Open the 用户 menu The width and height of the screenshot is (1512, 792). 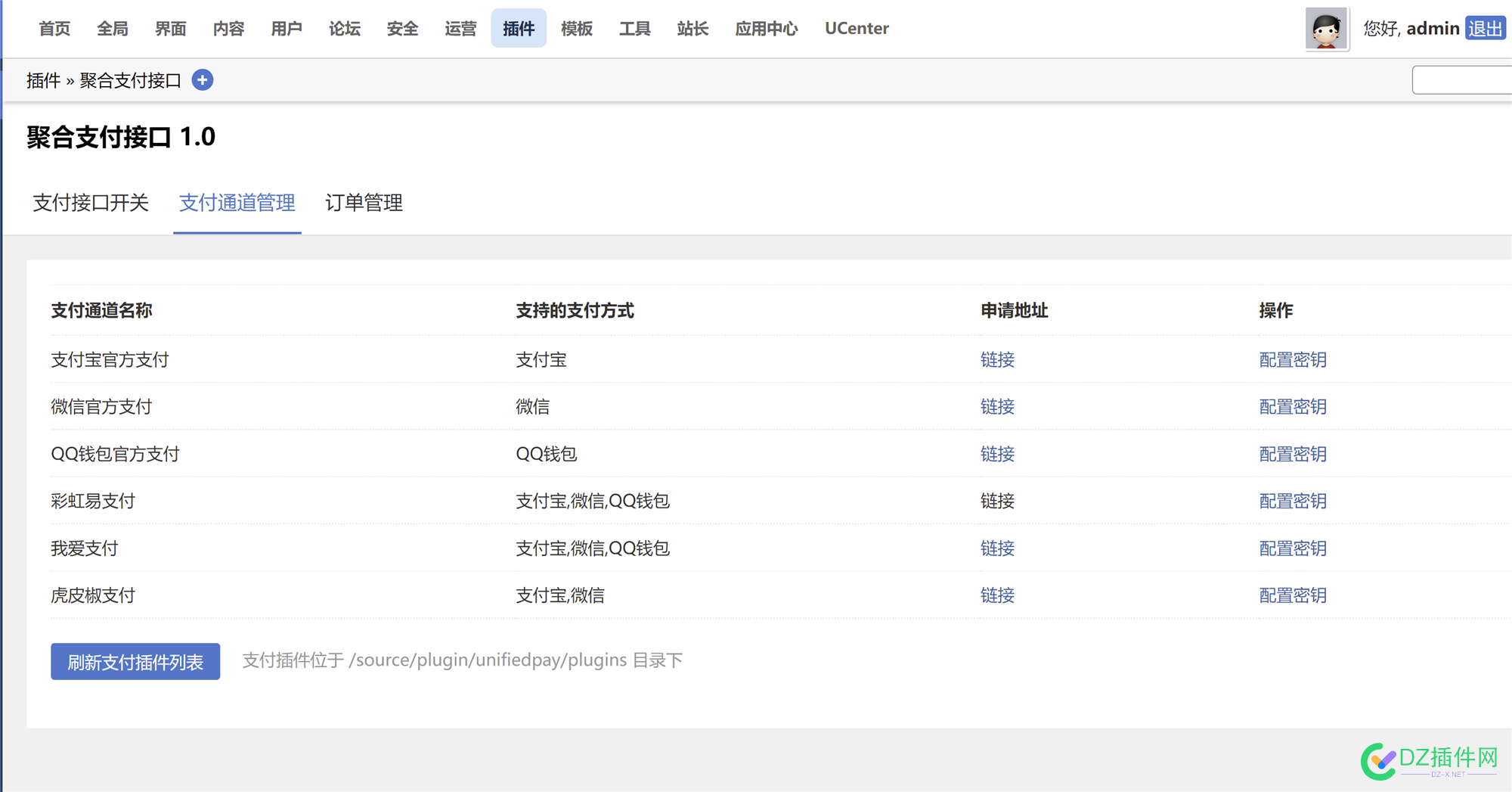tap(287, 29)
